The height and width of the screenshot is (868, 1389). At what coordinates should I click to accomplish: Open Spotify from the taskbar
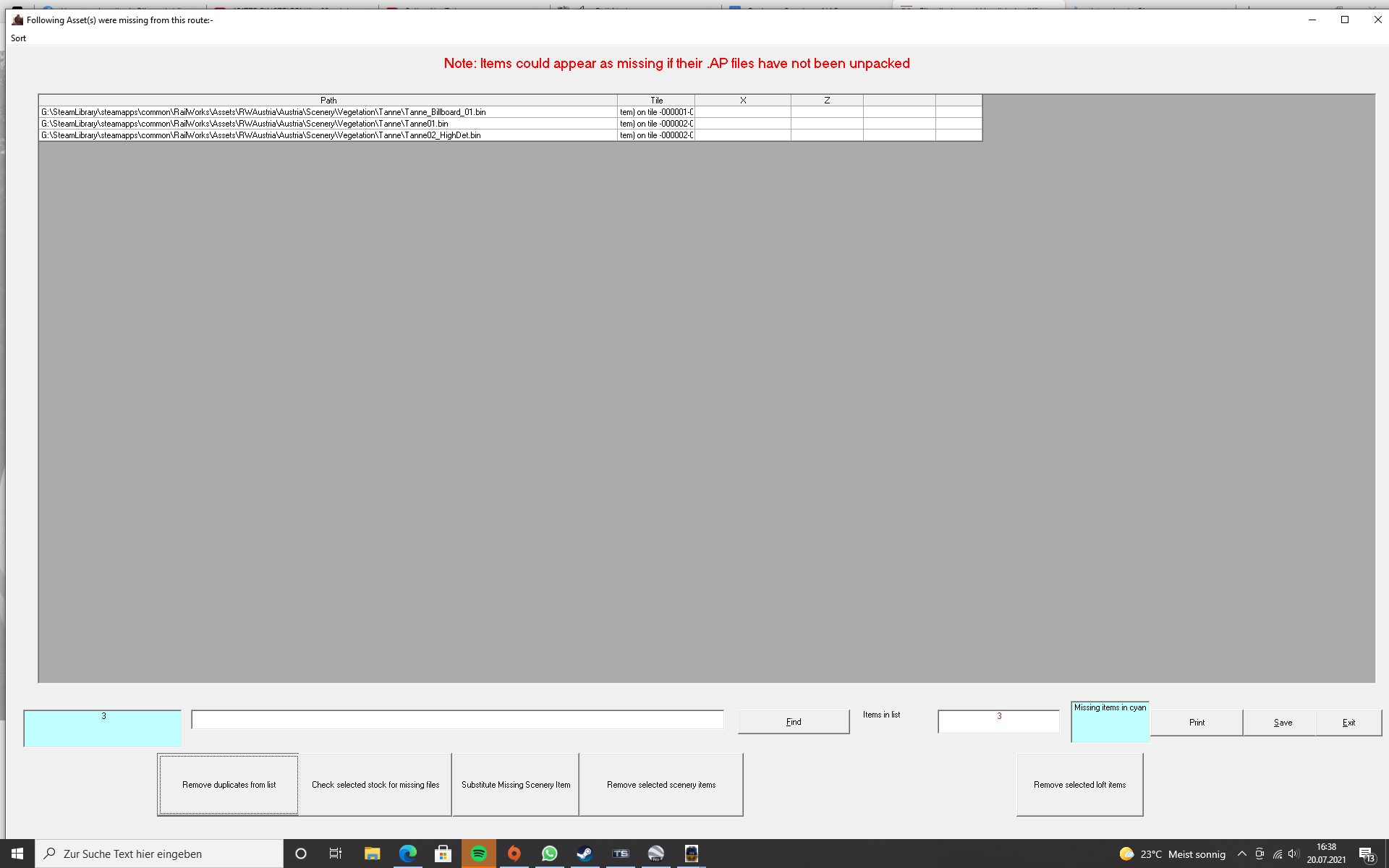tap(479, 854)
